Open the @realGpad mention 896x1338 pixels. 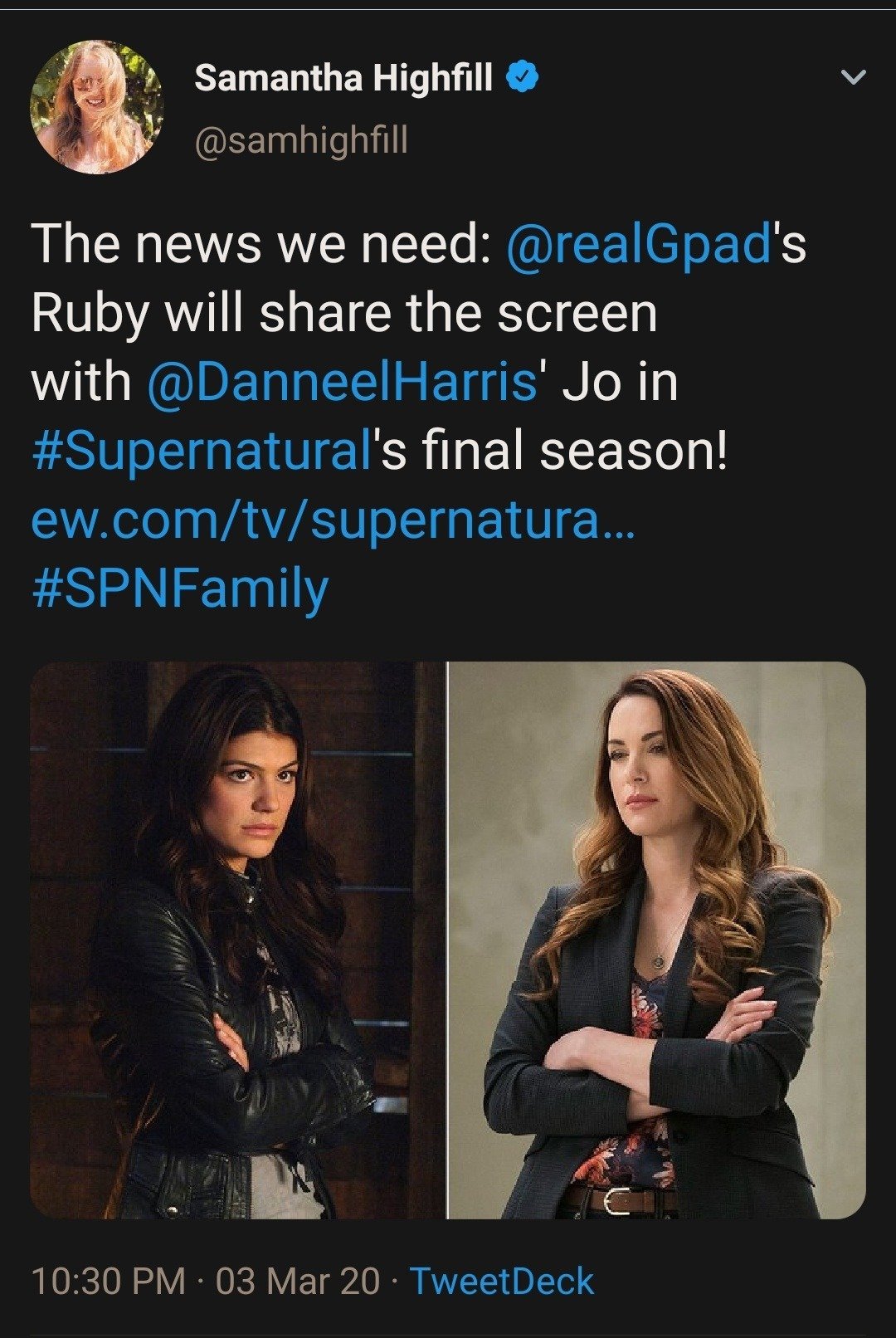pos(638,246)
